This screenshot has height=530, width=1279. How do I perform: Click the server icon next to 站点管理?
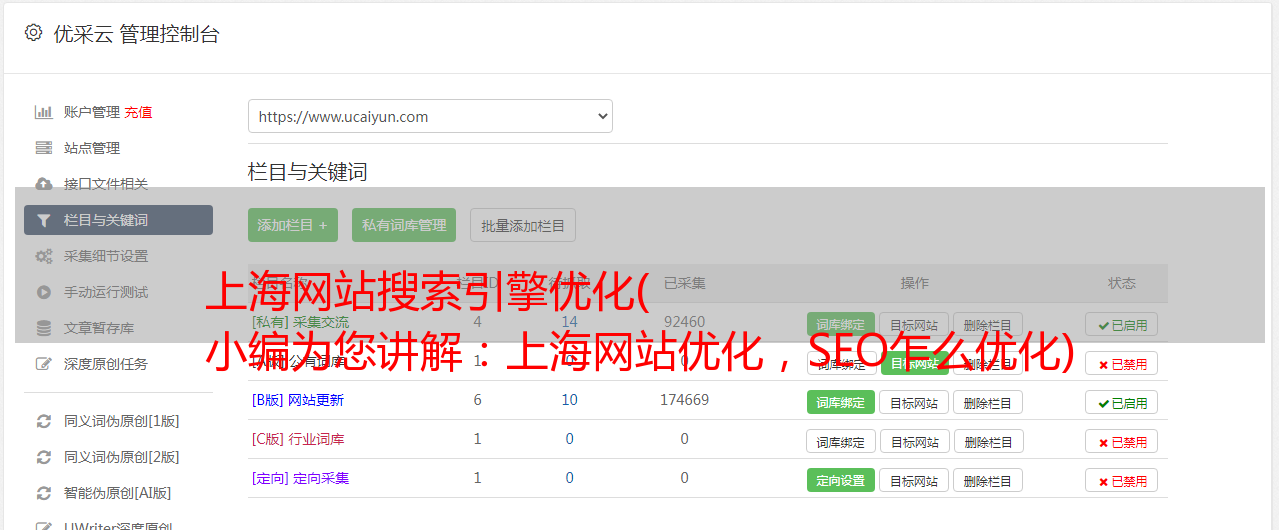click(x=44, y=148)
